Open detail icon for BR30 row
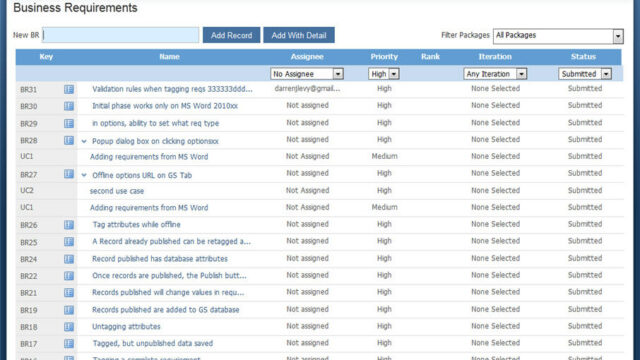Viewport: 640px width, 360px height. point(69,106)
